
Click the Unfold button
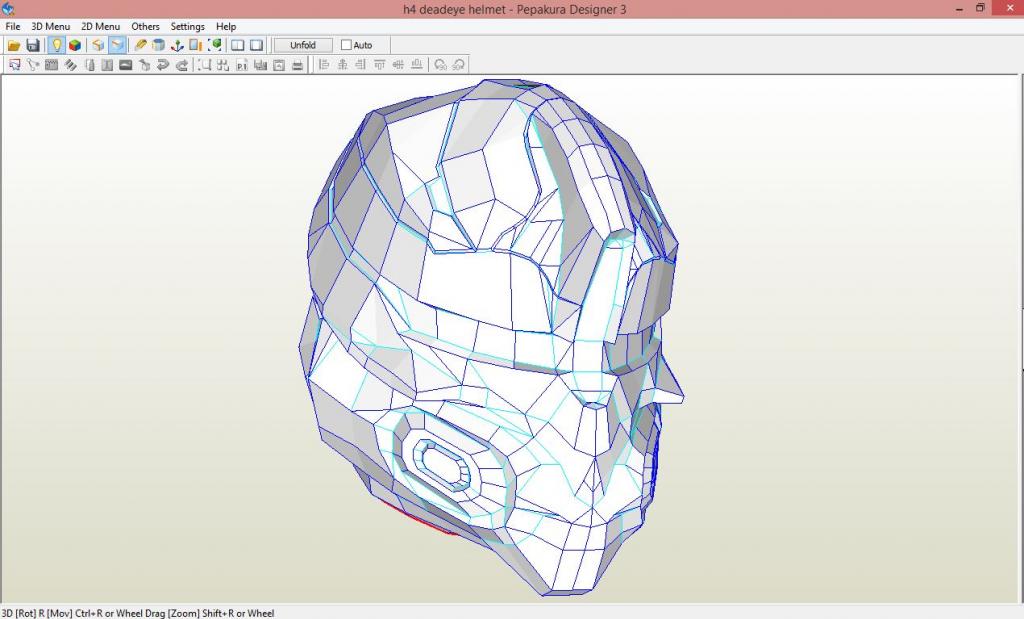point(303,45)
